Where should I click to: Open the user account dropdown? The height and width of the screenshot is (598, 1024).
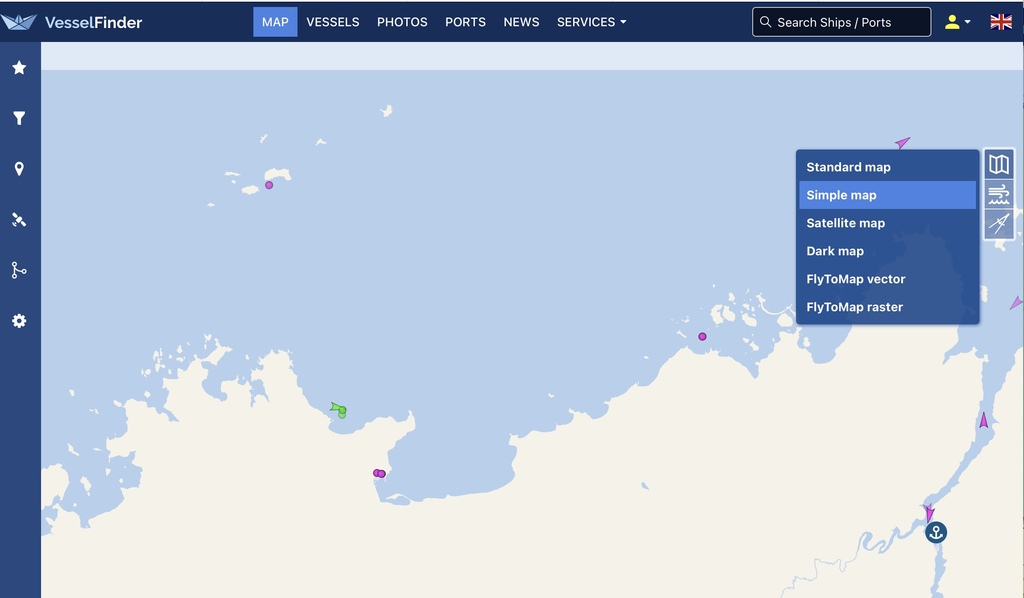pyautogui.click(x=957, y=22)
